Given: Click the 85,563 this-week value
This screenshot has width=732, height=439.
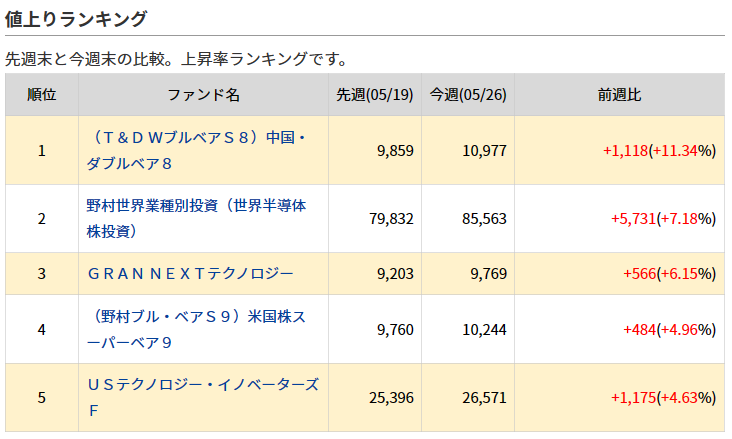Looking at the screenshot, I should coord(484,219).
